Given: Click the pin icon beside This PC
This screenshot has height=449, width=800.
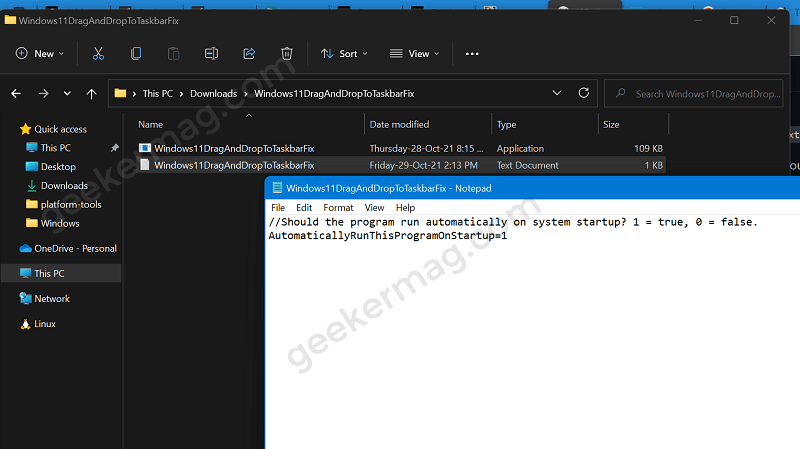Looking at the screenshot, I should [x=115, y=147].
